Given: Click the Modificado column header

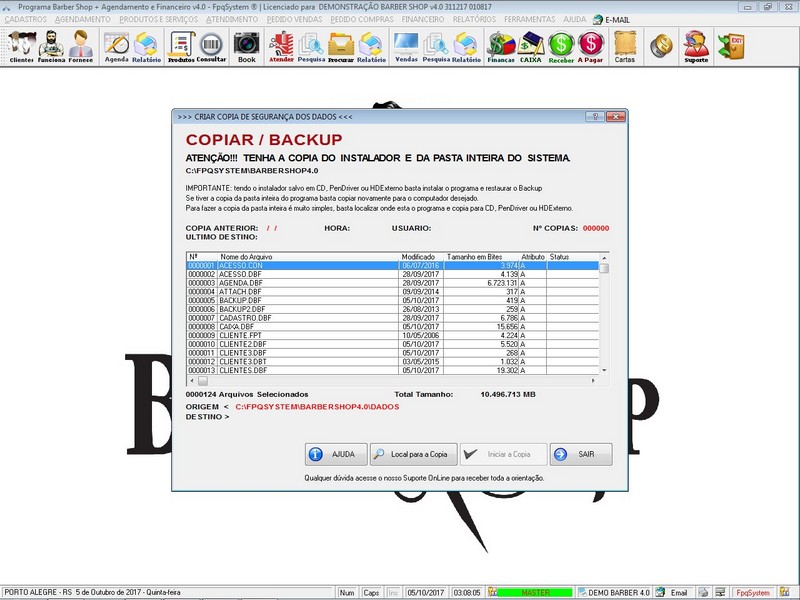Looking at the screenshot, I should point(418,257).
